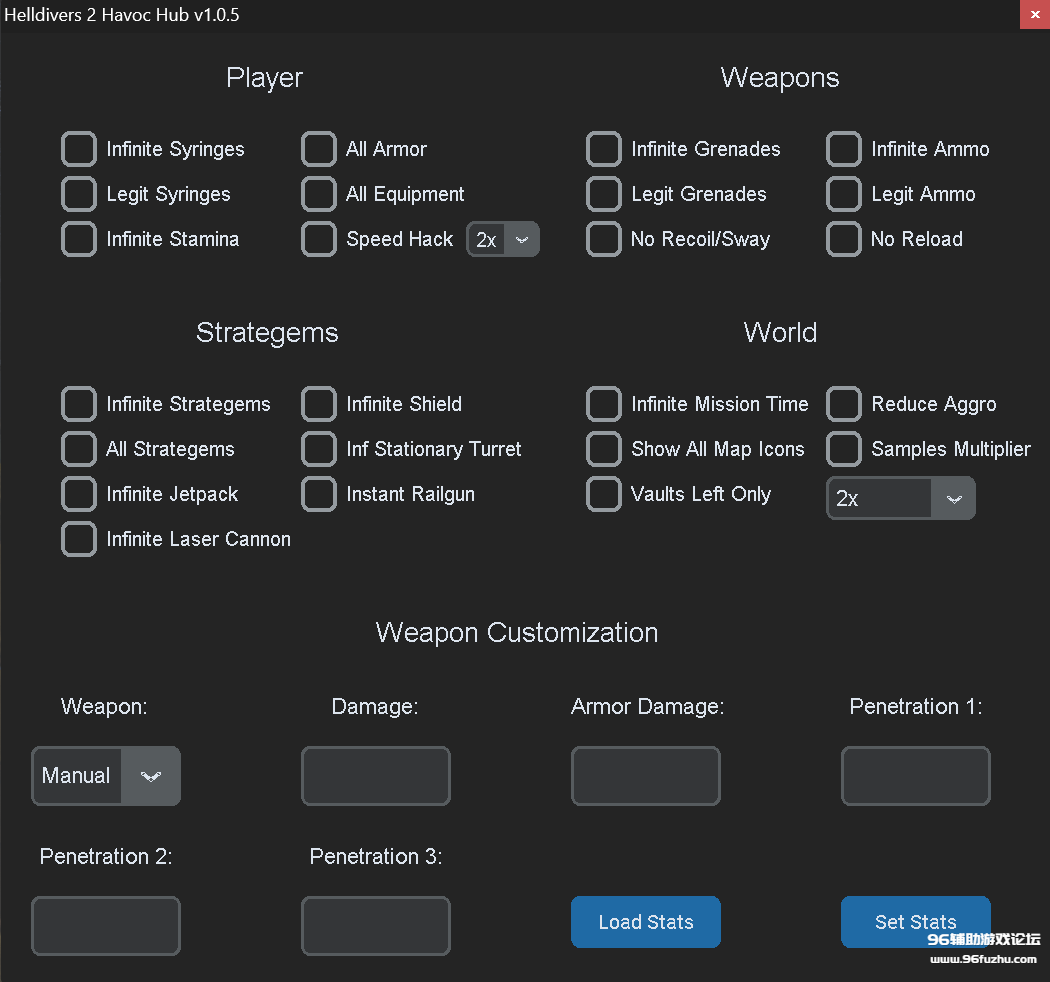This screenshot has height=982, width=1050.
Task: Turn on Infinite Laser Cannon
Action: tap(79, 538)
